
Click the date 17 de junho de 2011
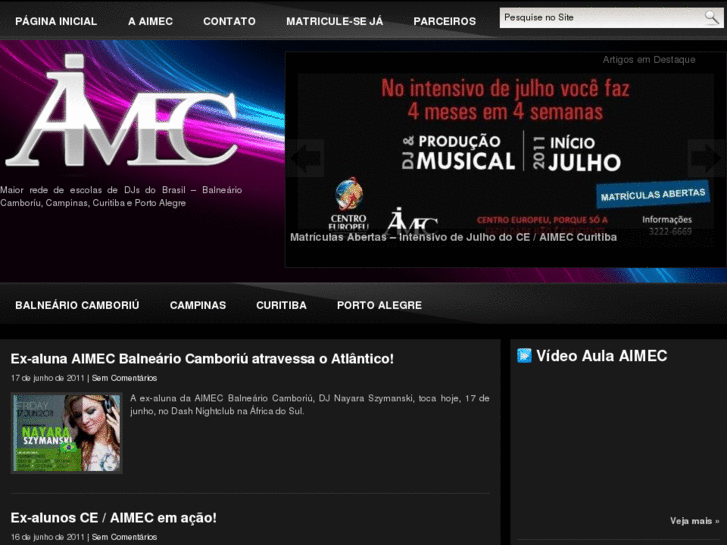tap(48, 378)
